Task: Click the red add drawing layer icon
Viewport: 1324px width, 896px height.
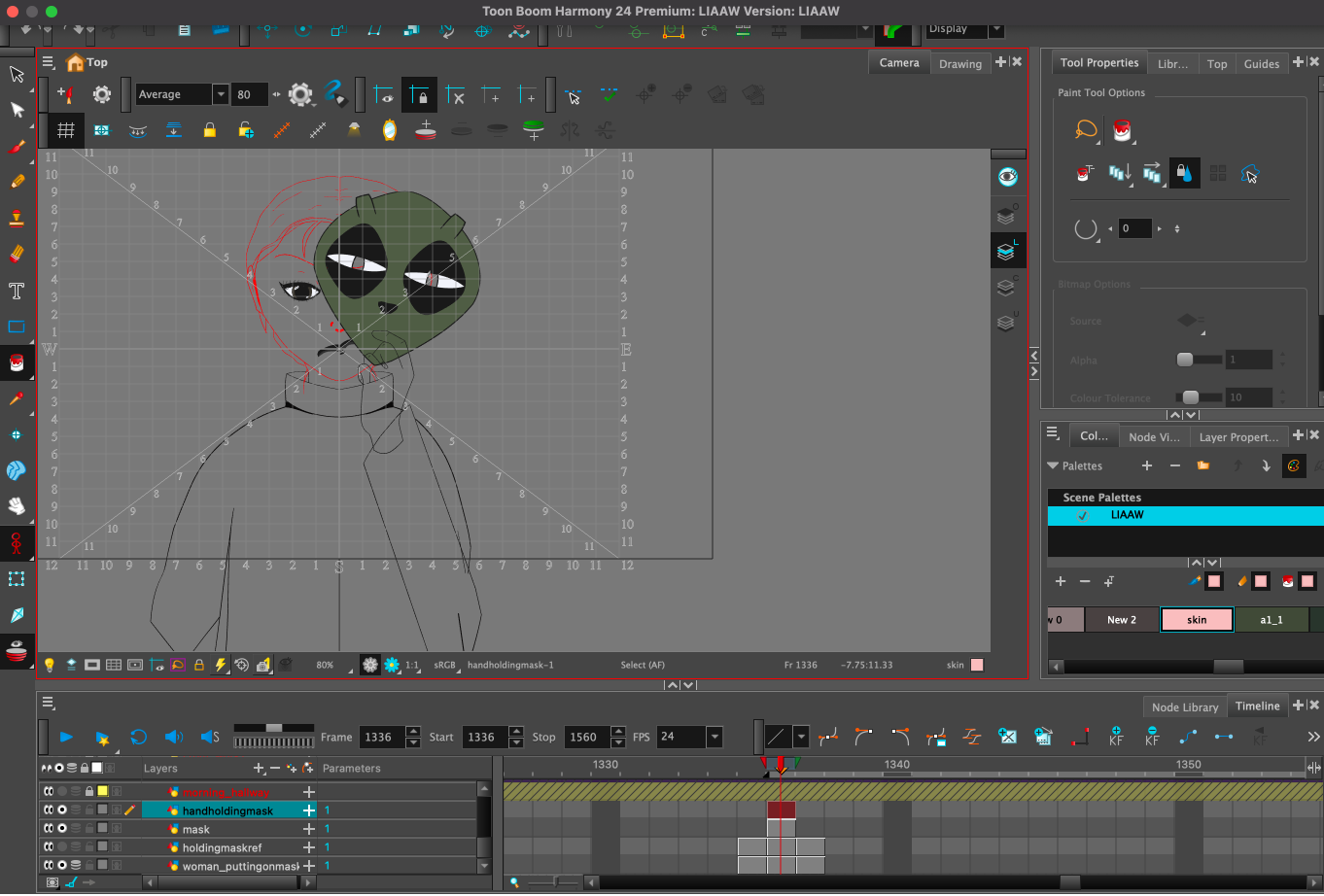Action: point(425,129)
